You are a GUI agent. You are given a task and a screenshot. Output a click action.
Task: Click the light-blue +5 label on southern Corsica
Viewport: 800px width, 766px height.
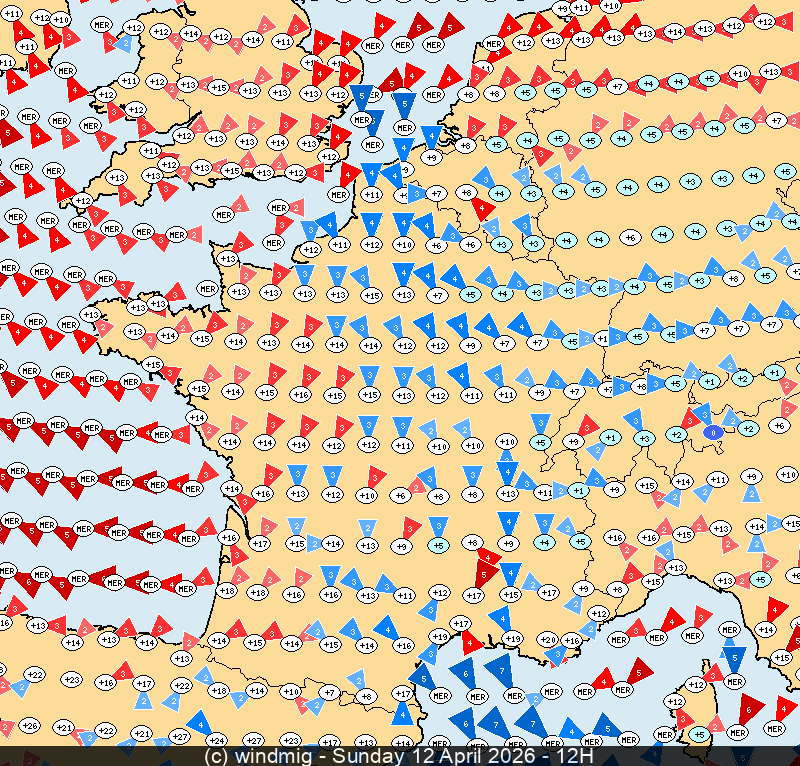700,735
